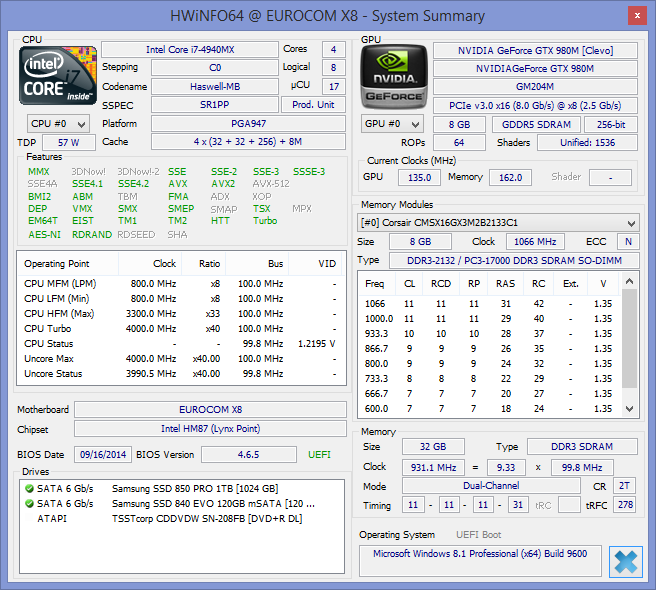Click the PCIe v3.0 x16 bus field
Image resolution: width=656 pixels, height=590 pixels.
coord(535,105)
